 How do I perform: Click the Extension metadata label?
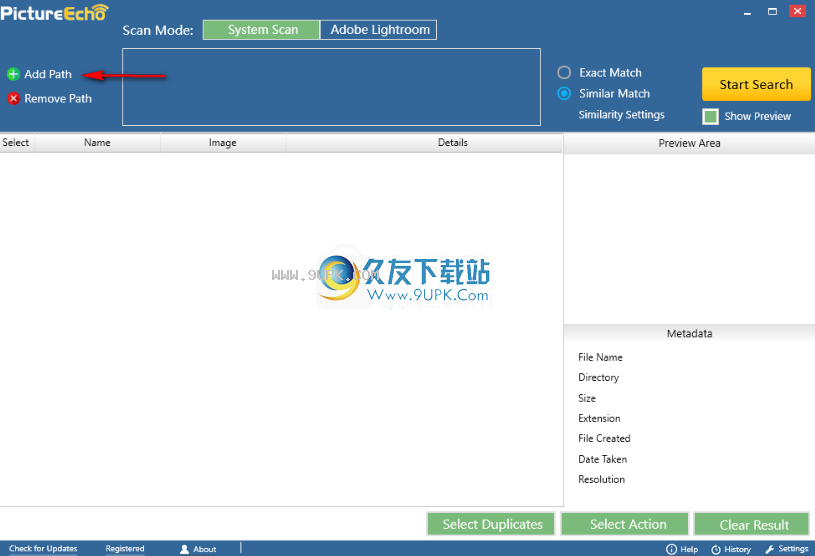coord(599,418)
